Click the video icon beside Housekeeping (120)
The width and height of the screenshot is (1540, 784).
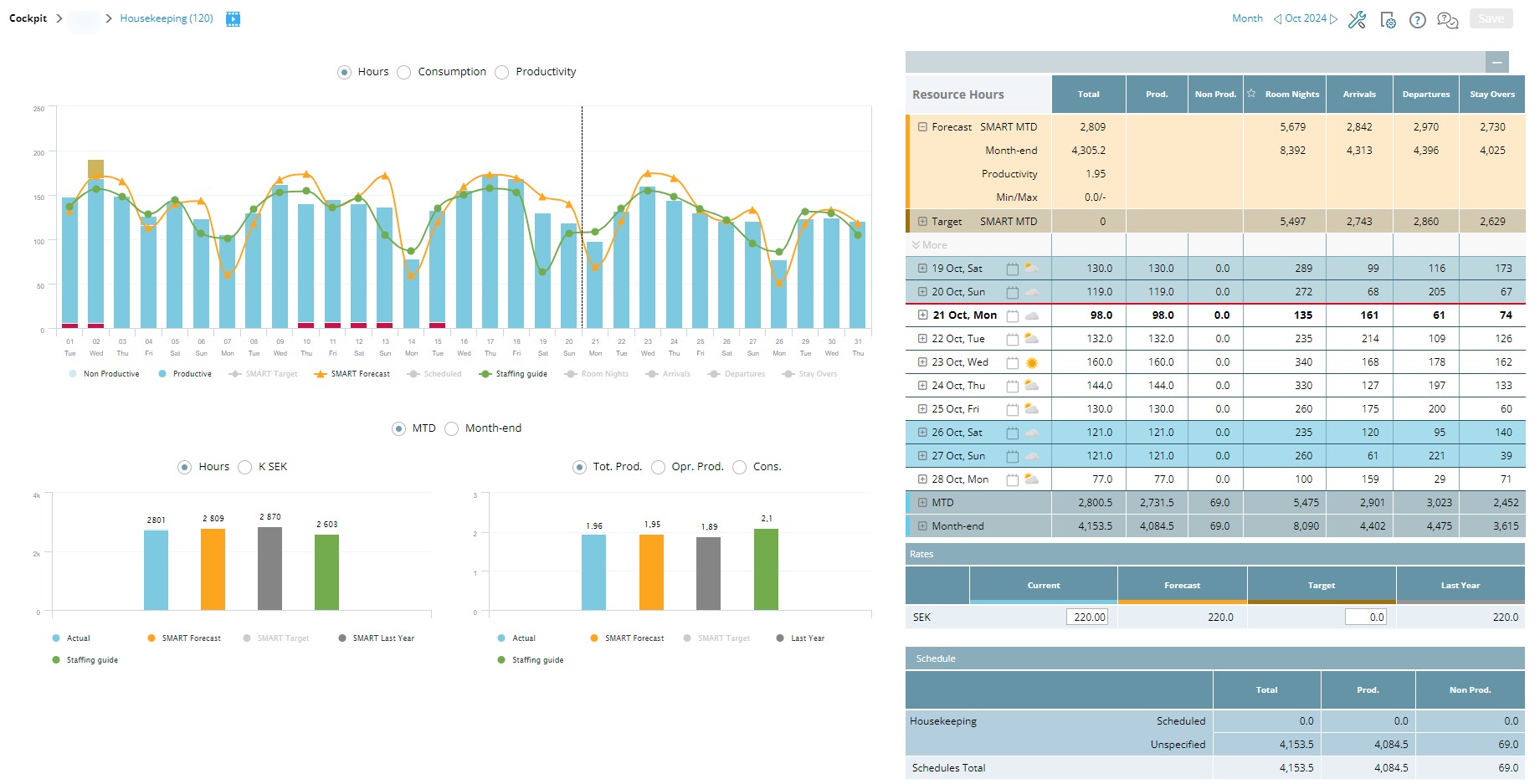click(x=234, y=18)
